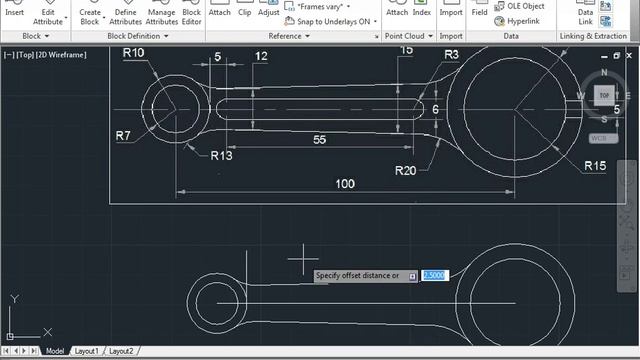
Task: Open the Edit Attribute dropdown arrow
Action: [66, 18]
